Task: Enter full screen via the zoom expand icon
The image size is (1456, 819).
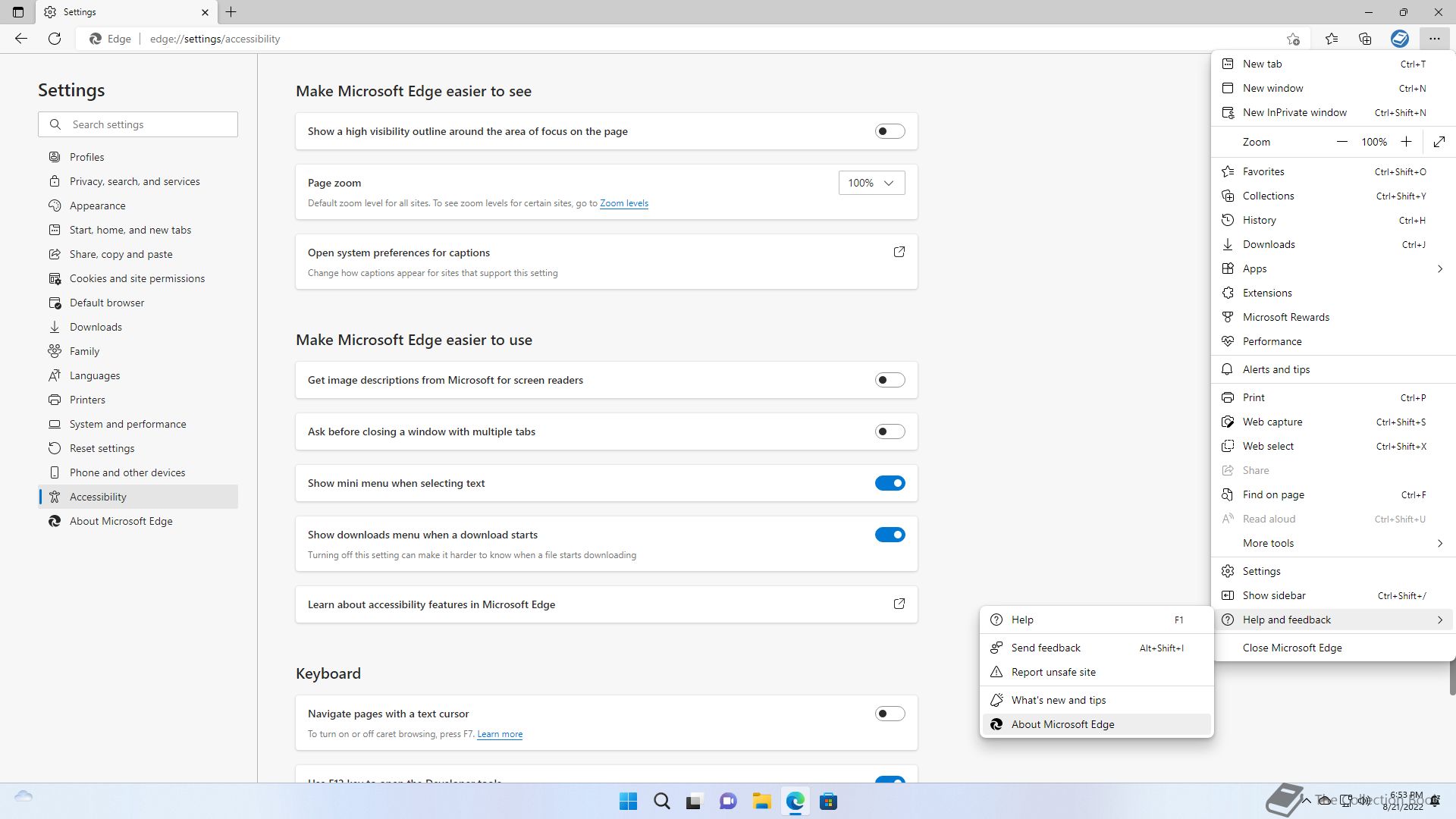Action: [x=1439, y=142]
